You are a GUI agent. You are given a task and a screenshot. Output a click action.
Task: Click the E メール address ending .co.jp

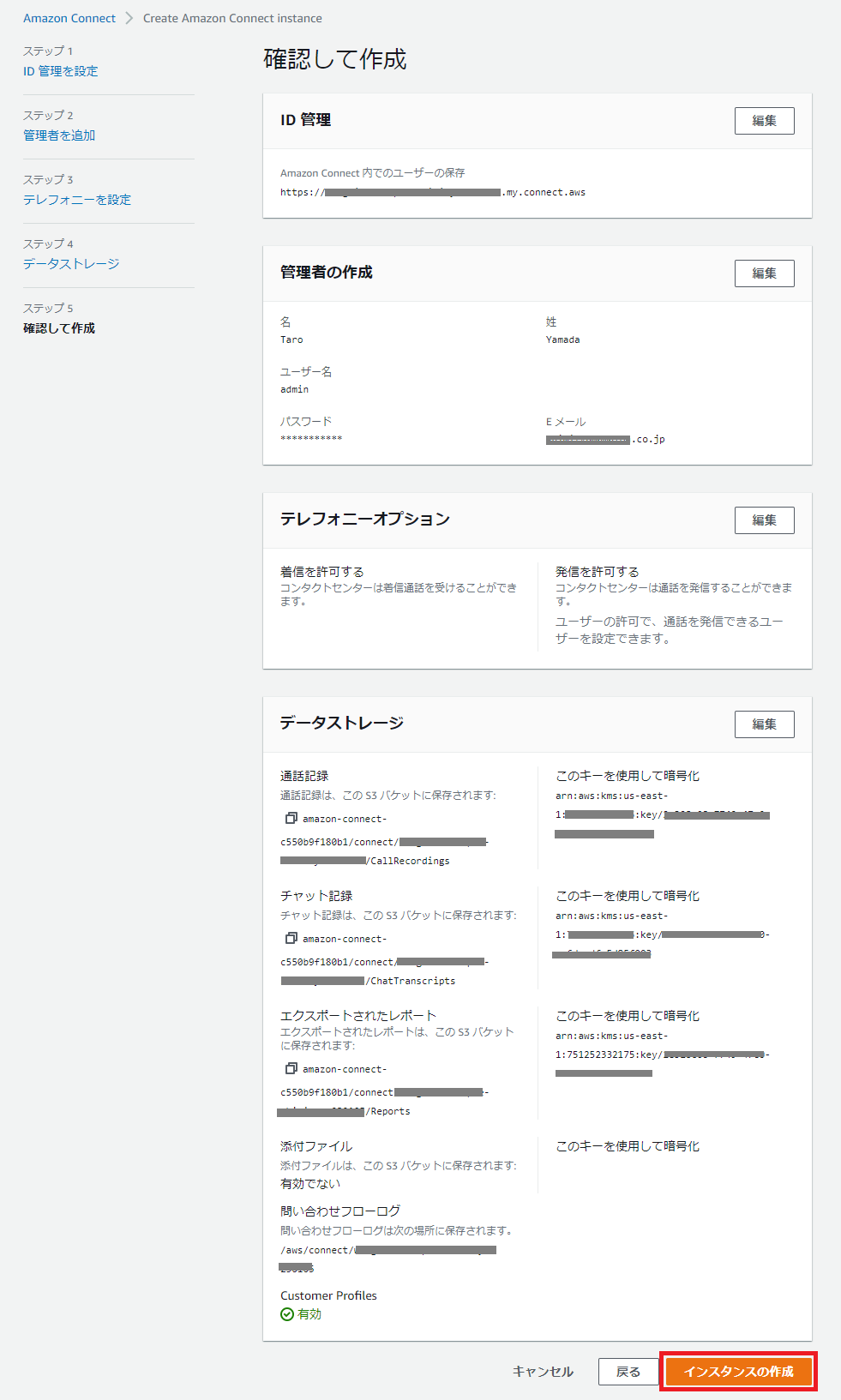605,439
